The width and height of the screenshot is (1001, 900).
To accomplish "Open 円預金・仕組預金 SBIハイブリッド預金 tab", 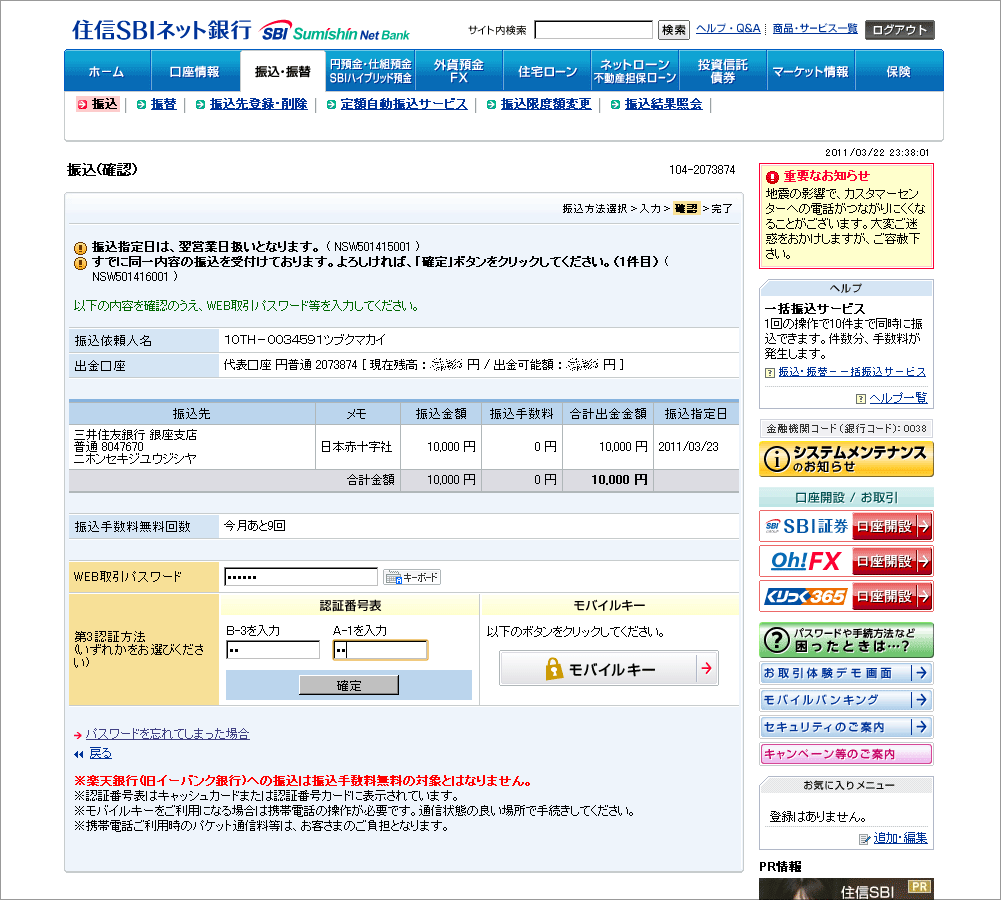I will coord(370,71).
